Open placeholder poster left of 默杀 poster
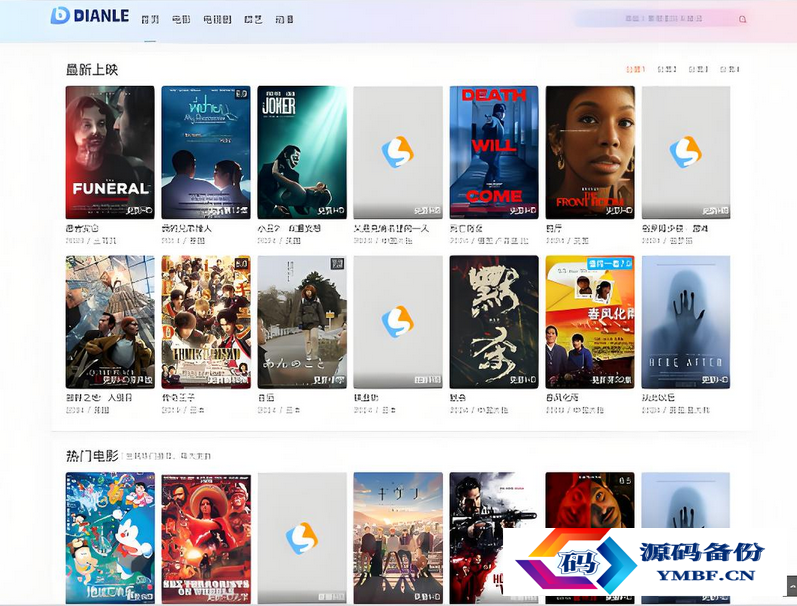The height and width of the screenshot is (606, 797). coord(398,322)
